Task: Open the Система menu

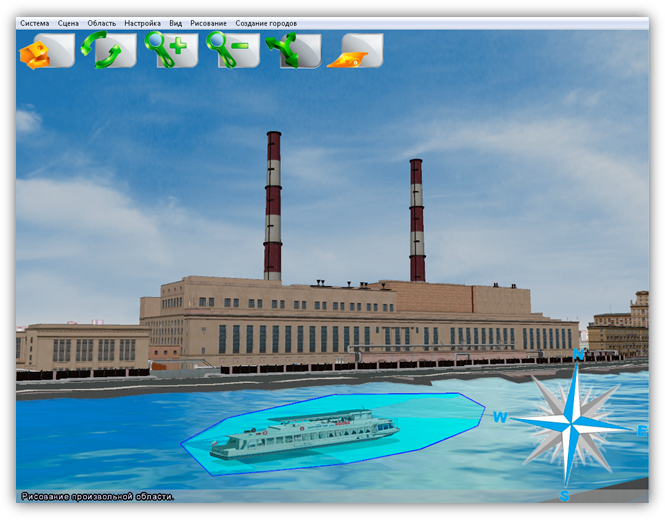Action: point(34,23)
